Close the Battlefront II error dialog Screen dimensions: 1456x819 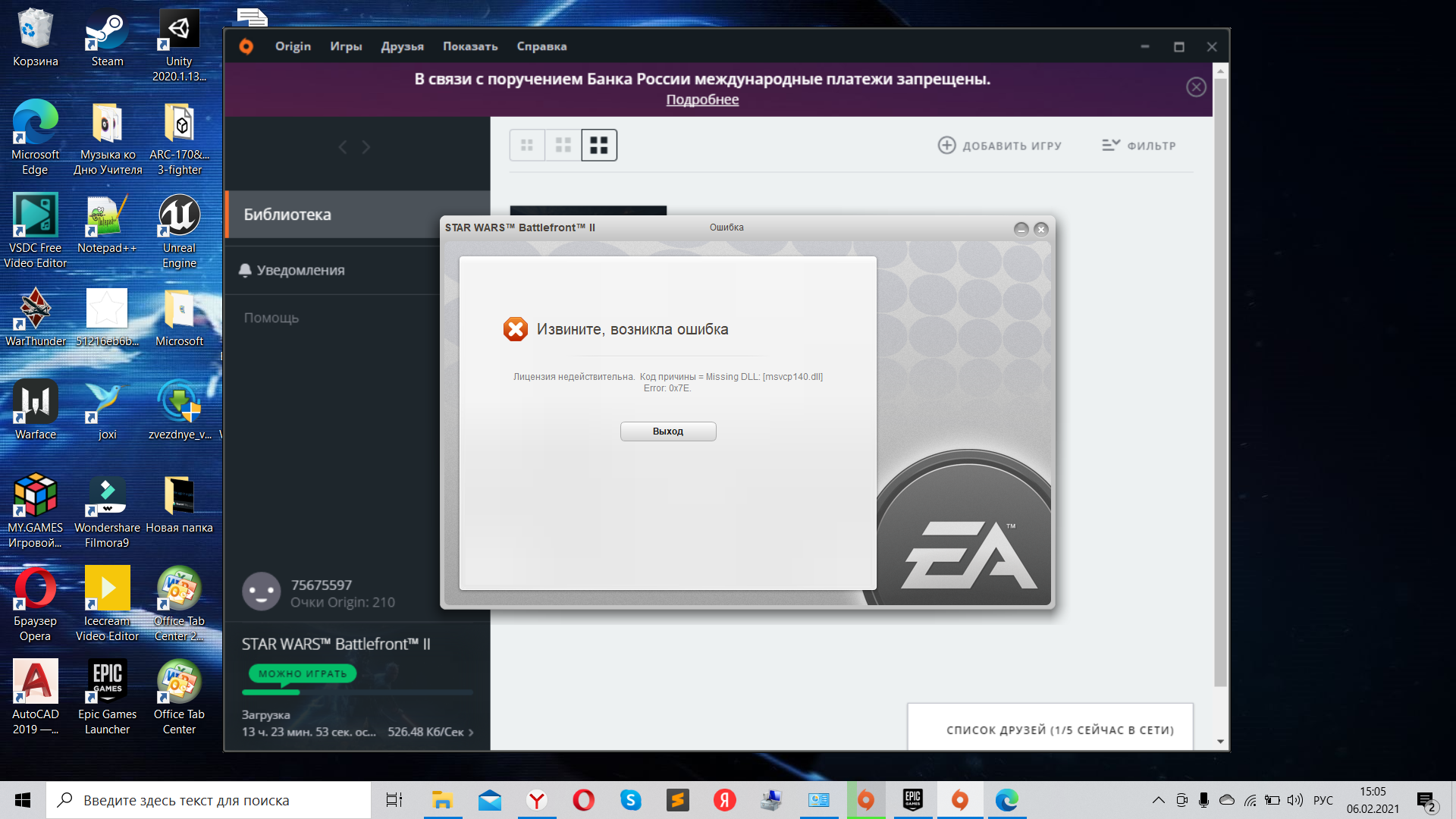tap(1041, 229)
